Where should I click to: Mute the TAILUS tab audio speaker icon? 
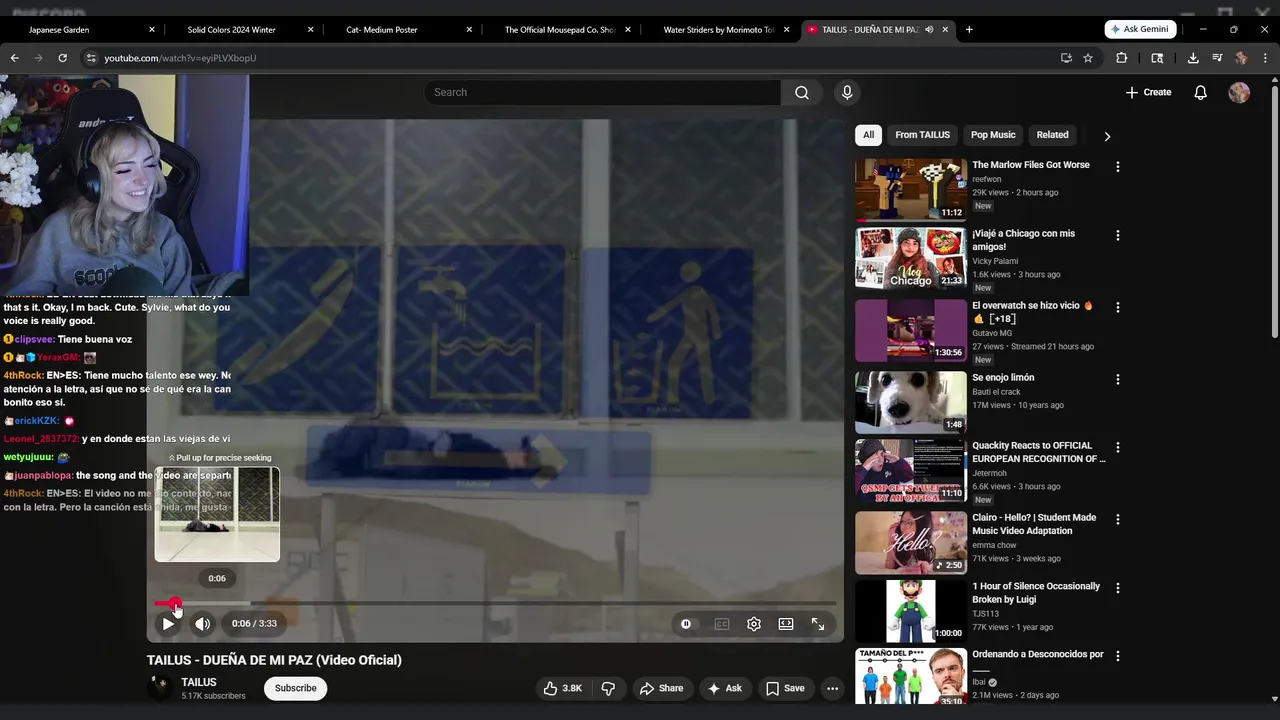click(x=929, y=30)
